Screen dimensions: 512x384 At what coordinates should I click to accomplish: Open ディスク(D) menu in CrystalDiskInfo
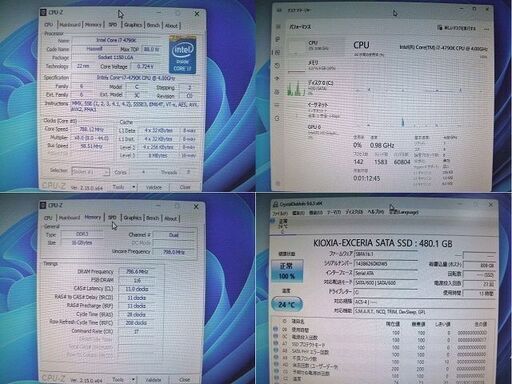[354, 212]
